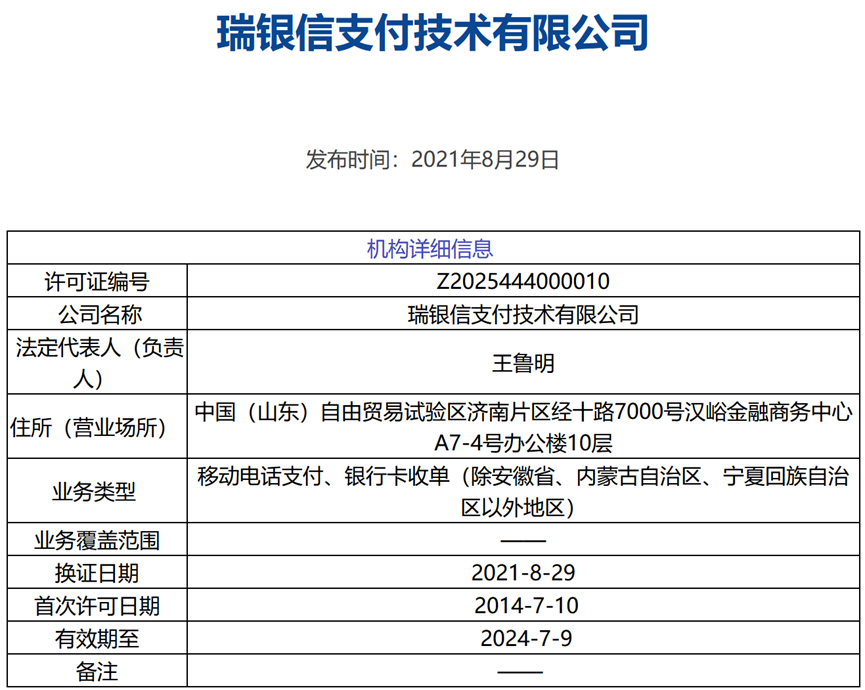This screenshot has height=690, width=865.
Task: Click the dash value in 业务覆盖范围 row
Action: [x=523, y=541]
